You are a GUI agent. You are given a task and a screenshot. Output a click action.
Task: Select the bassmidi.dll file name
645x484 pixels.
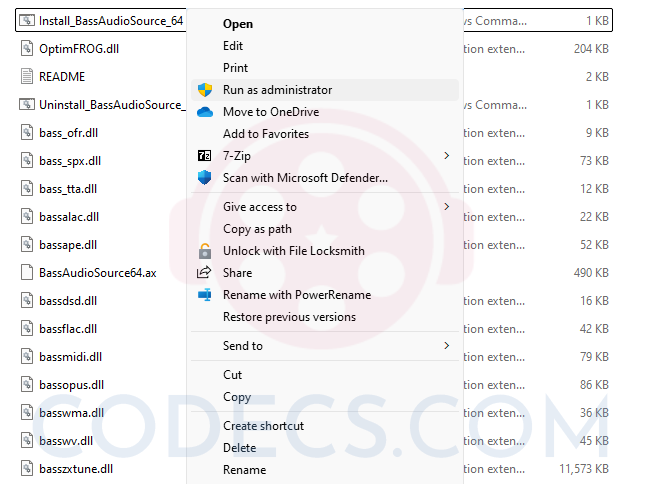click(70, 357)
